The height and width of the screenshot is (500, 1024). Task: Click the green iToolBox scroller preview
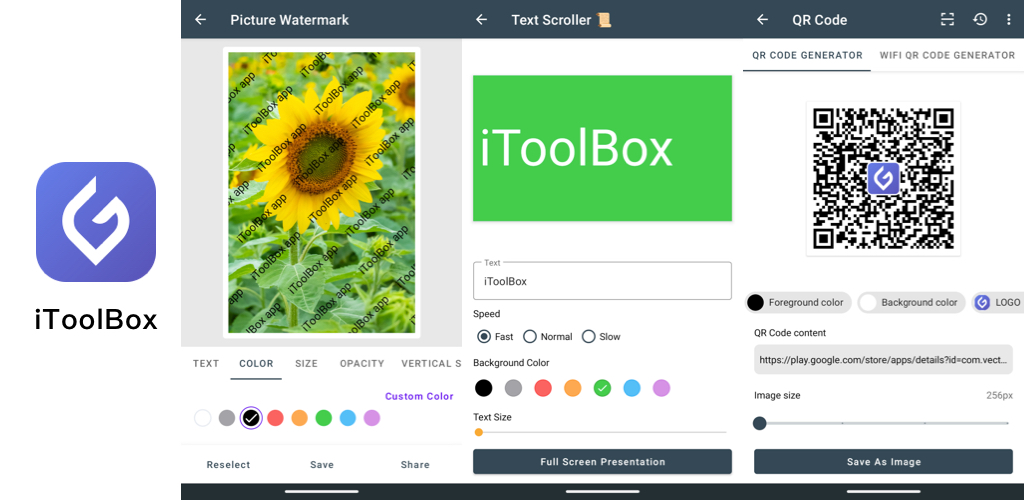(x=602, y=148)
